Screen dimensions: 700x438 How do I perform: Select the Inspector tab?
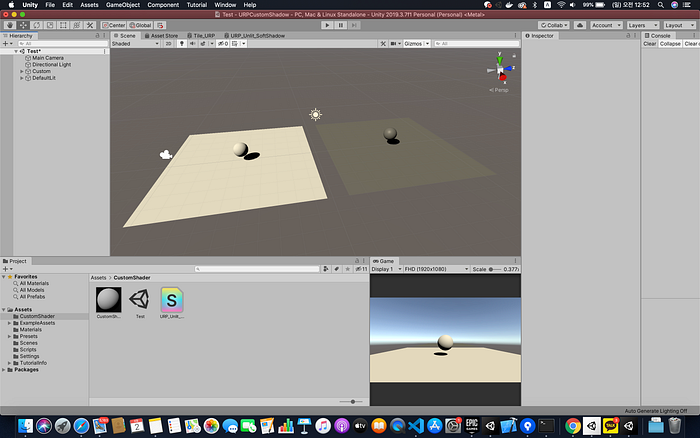point(540,35)
